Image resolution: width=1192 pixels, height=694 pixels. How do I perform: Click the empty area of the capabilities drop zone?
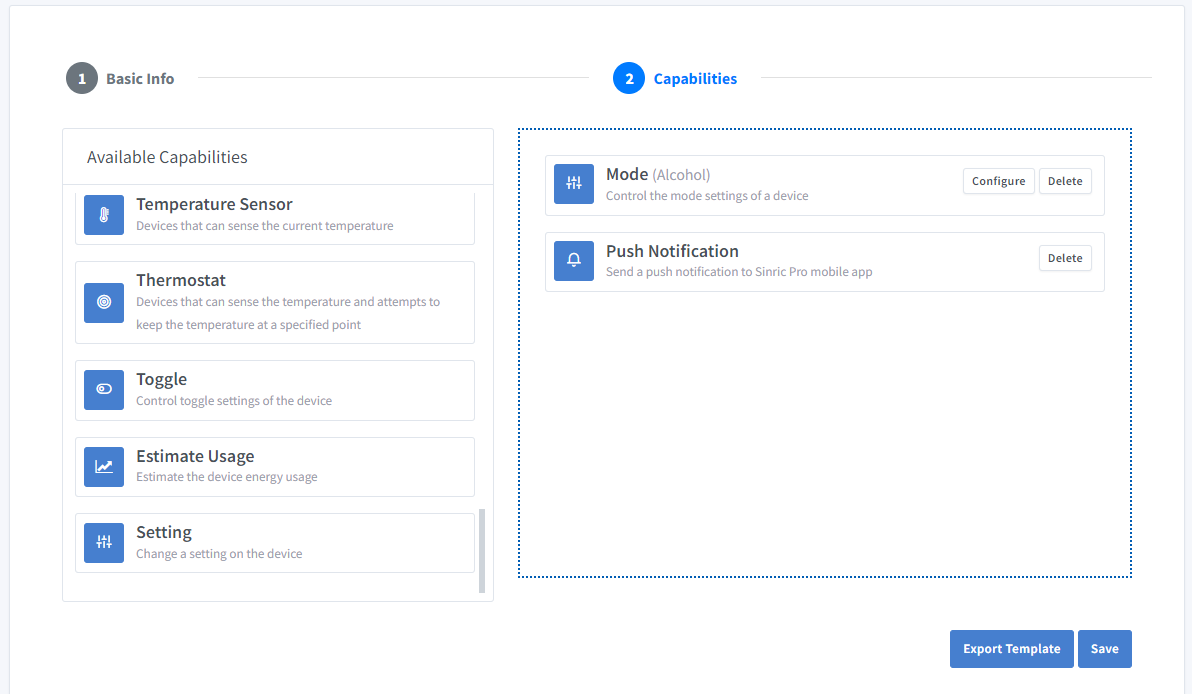(824, 430)
